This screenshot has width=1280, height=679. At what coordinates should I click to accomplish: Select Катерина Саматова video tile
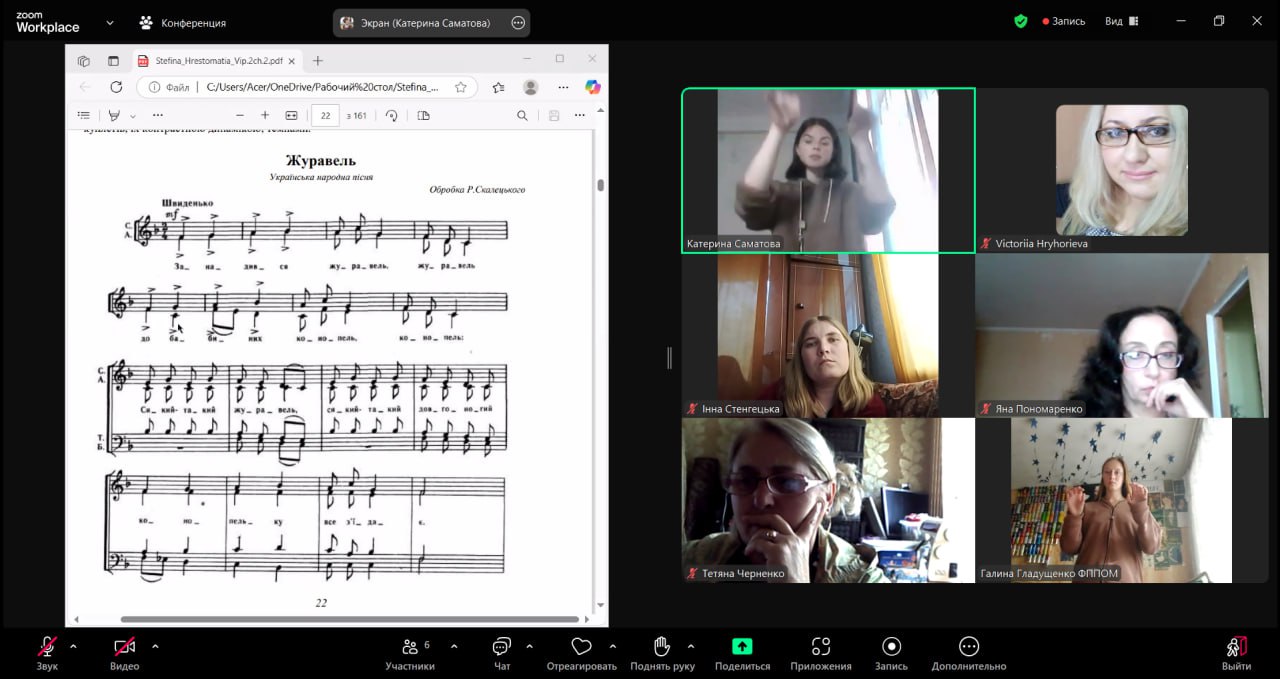[828, 170]
